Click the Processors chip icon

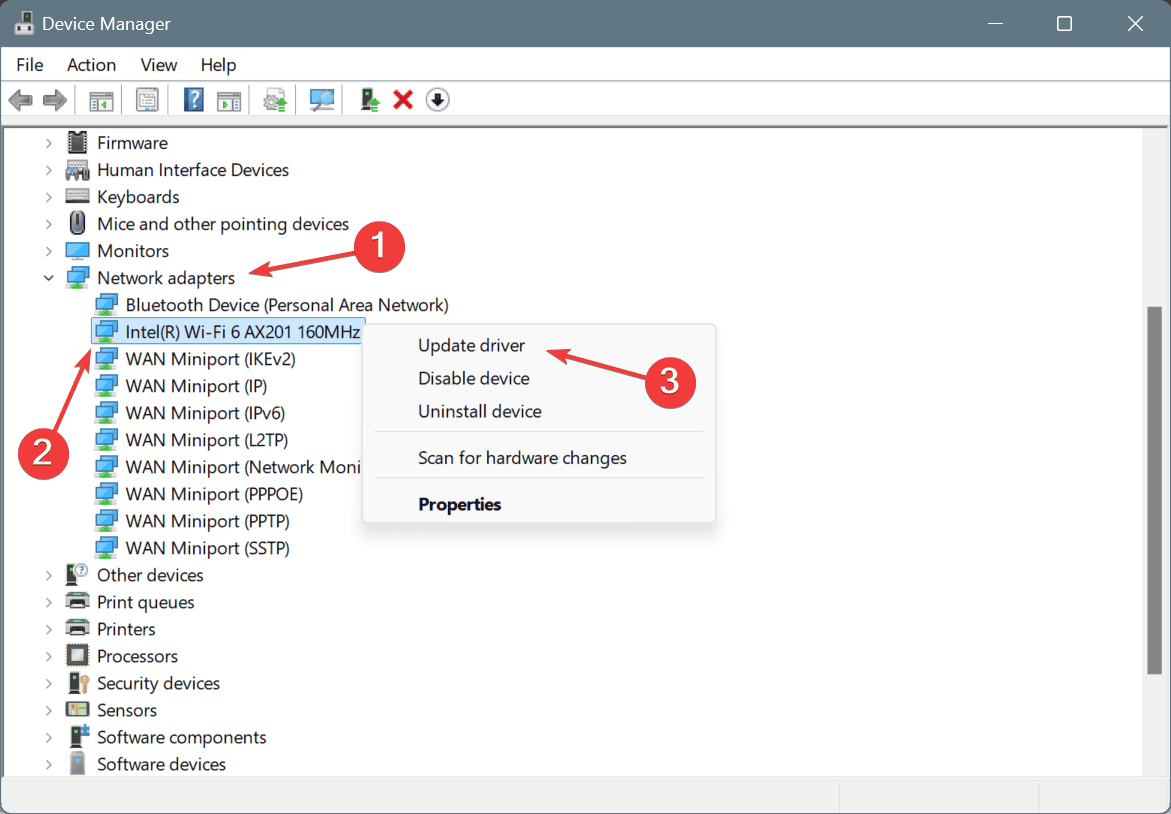coord(77,656)
